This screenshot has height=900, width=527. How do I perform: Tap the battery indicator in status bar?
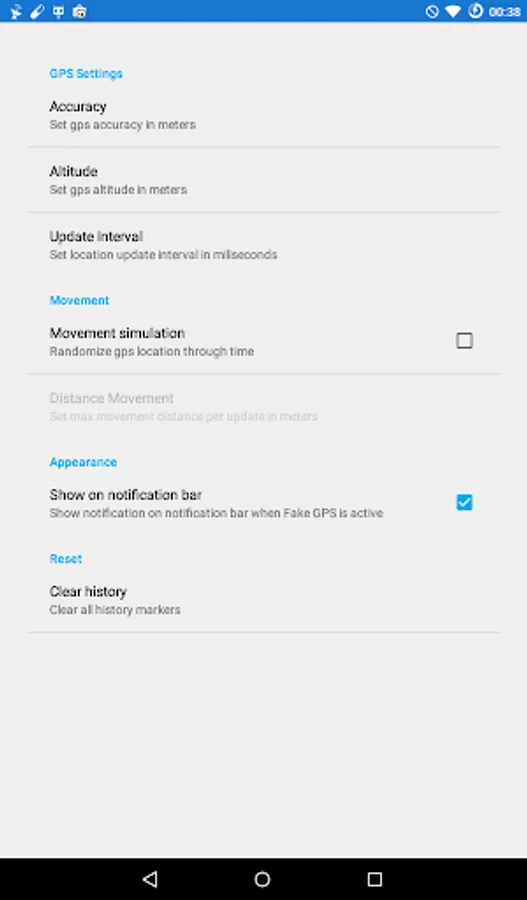coord(475,10)
